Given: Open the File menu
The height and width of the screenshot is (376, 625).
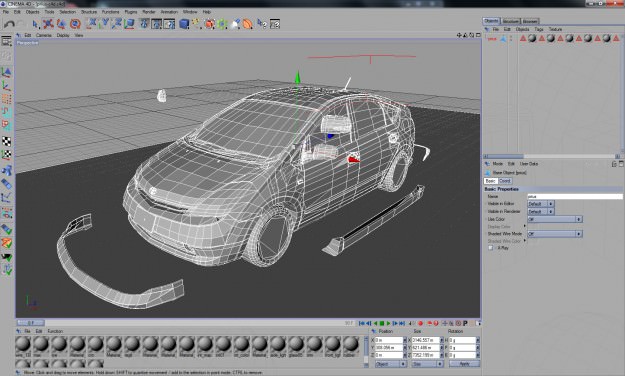Looking at the screenshot, I should tap(6, 12).
